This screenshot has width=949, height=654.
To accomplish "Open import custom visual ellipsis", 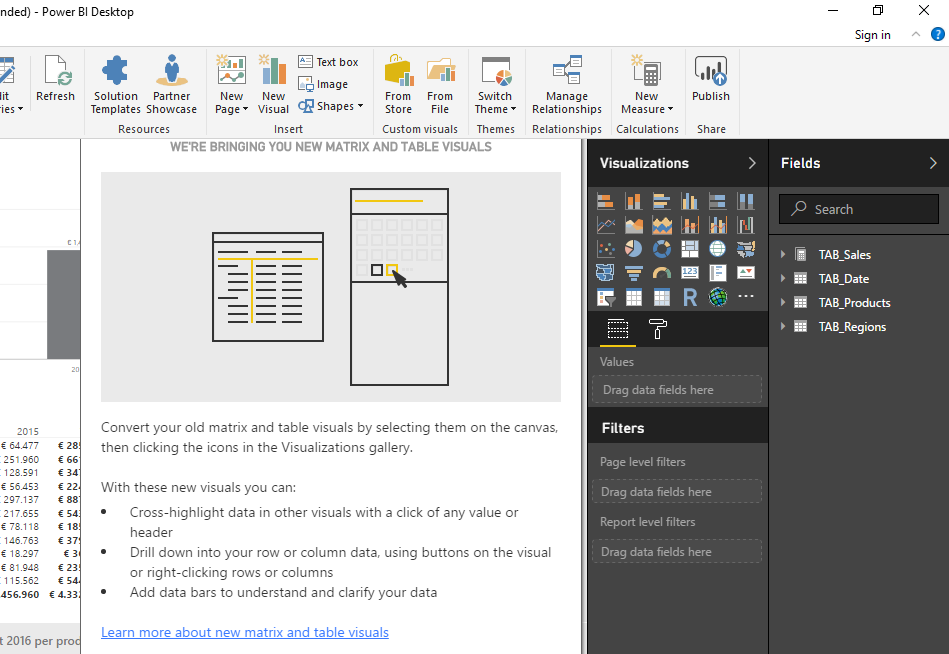I will (746, 296).
